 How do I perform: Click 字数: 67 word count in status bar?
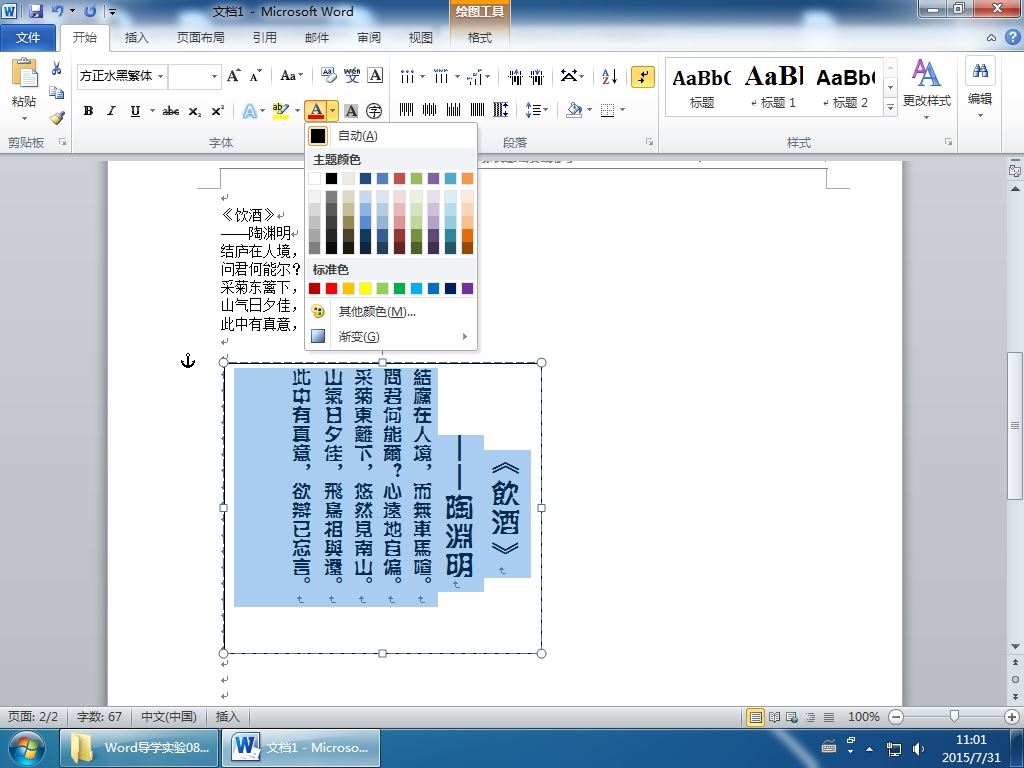click(99, 717)
